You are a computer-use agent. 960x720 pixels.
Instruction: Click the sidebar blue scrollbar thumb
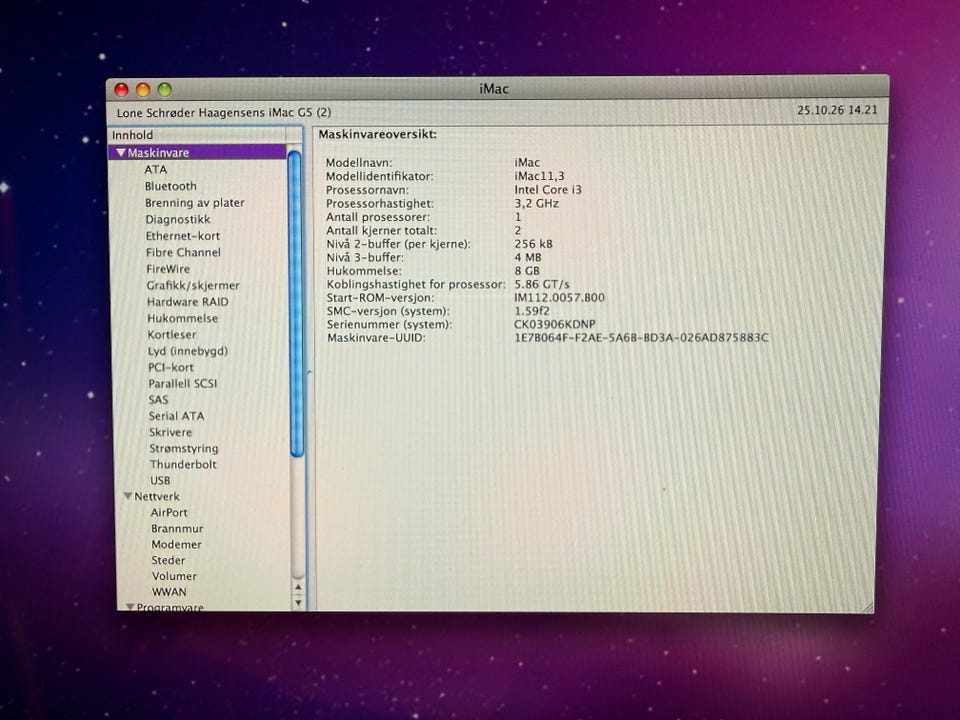click(x=296, y=304)
